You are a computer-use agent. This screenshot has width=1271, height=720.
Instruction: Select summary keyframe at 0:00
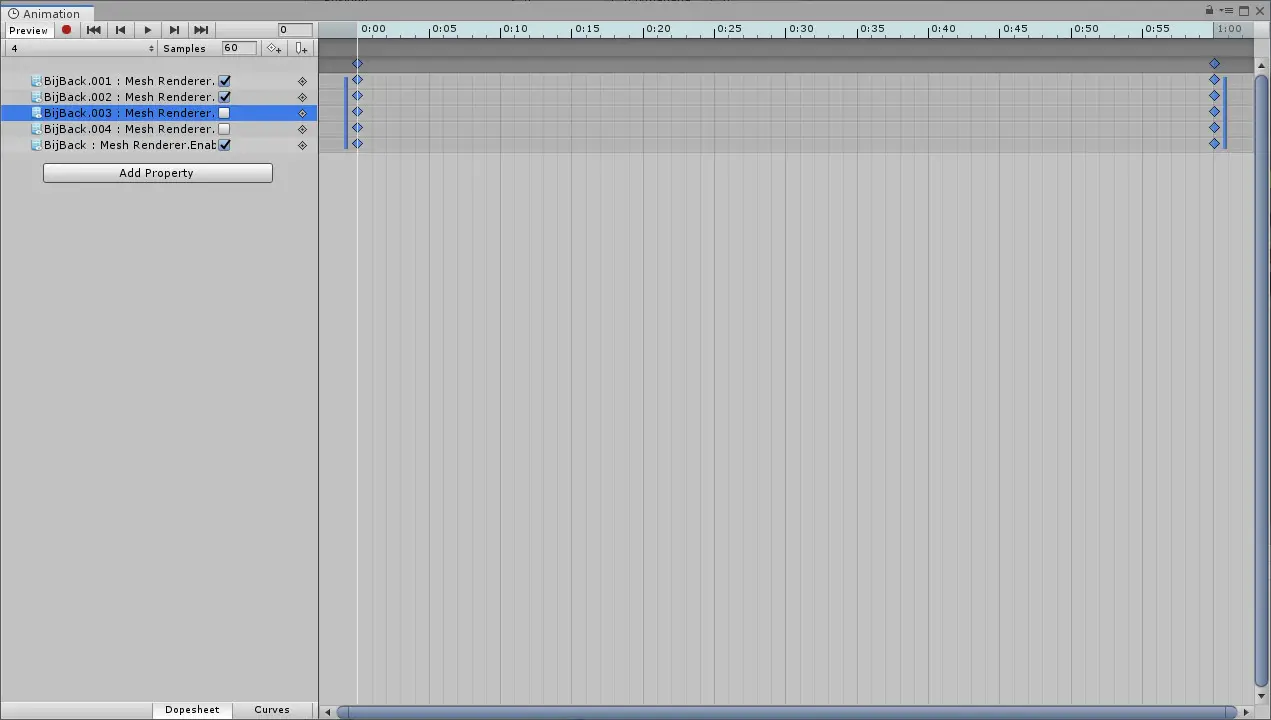click(x=358, y=64)
